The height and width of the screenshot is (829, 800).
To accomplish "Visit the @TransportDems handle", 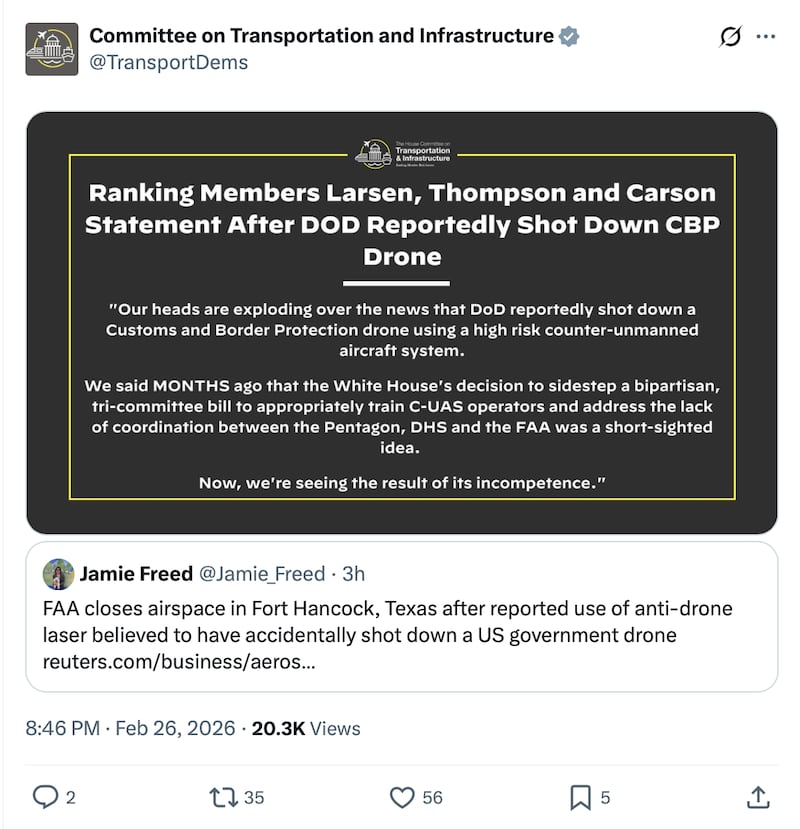I will pos(169,62).
